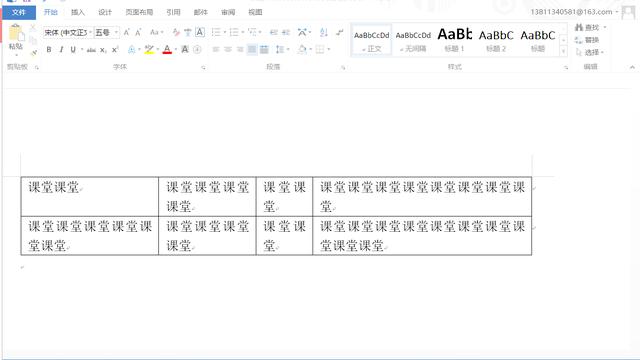Apply the 标题 2 (Heading 2) style
Screen dimensions: 640x360
point(496,40)
